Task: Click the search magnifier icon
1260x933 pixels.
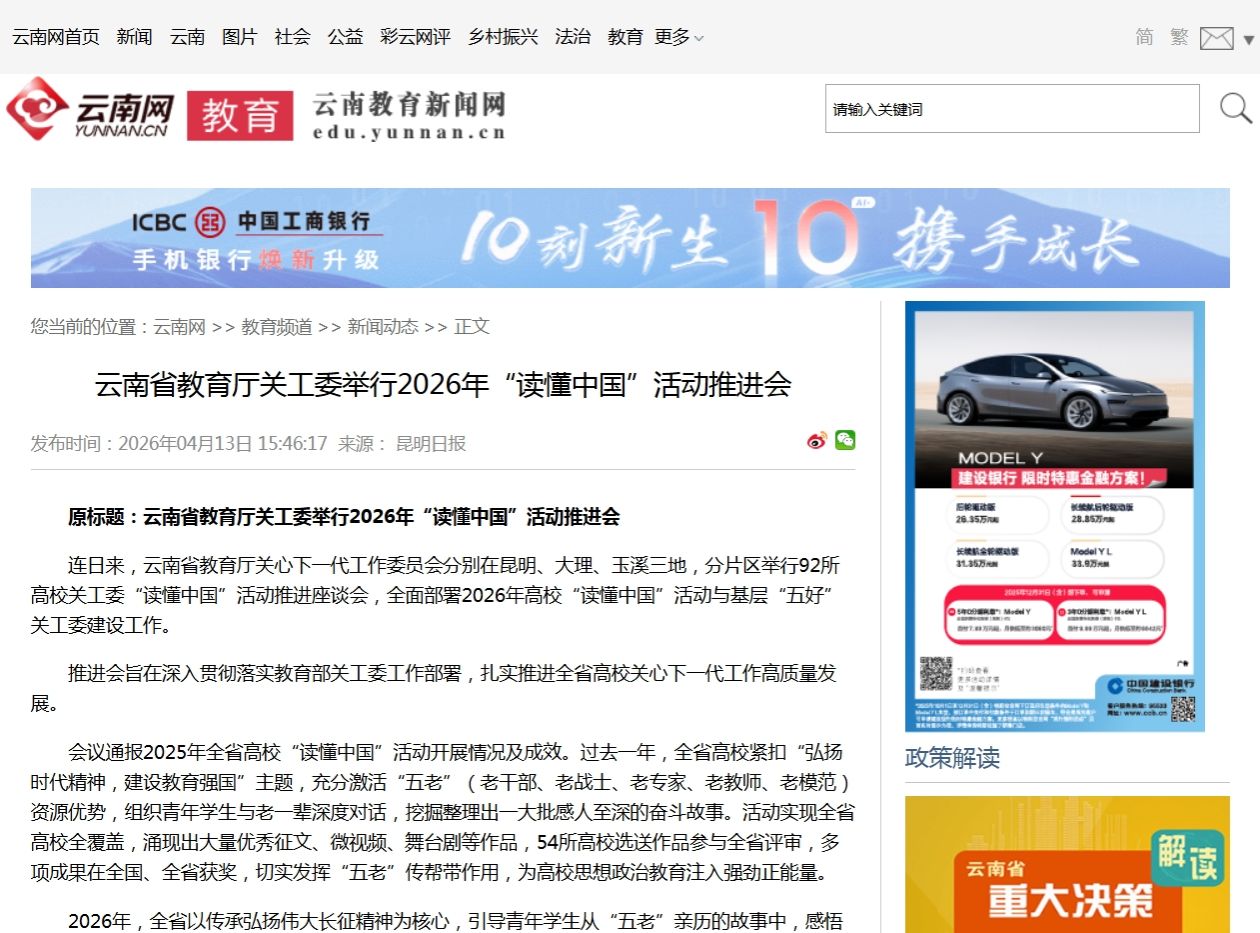Action: pos(1235,108)
